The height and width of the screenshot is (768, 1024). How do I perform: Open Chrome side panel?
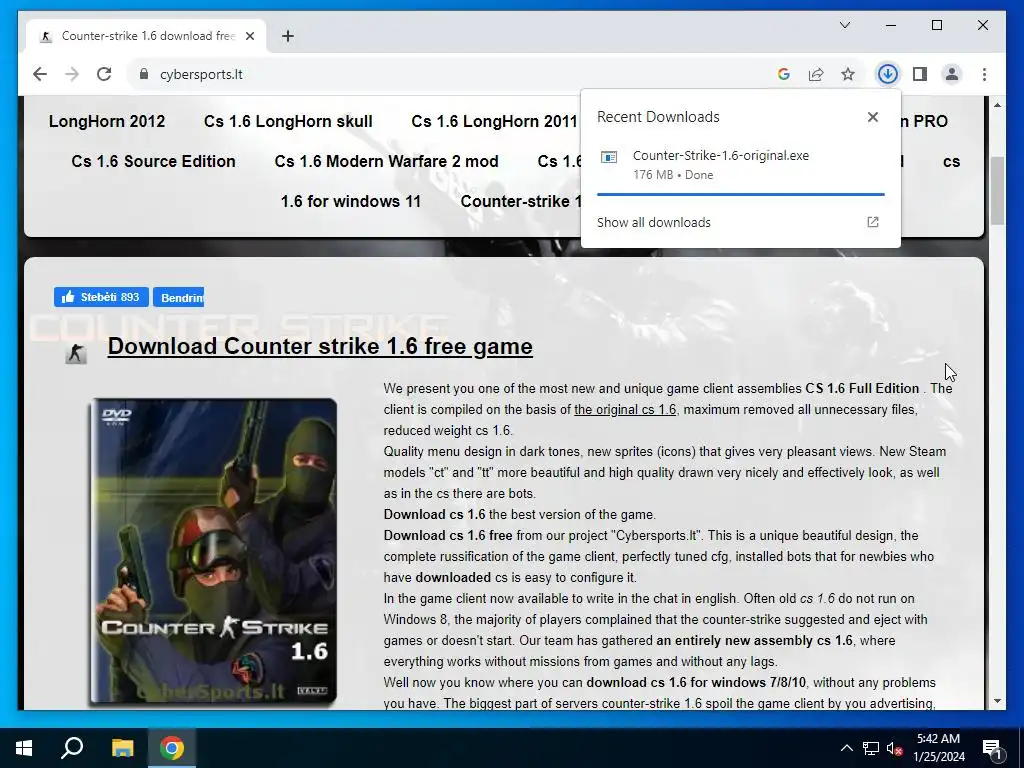[x=920, y=74]
